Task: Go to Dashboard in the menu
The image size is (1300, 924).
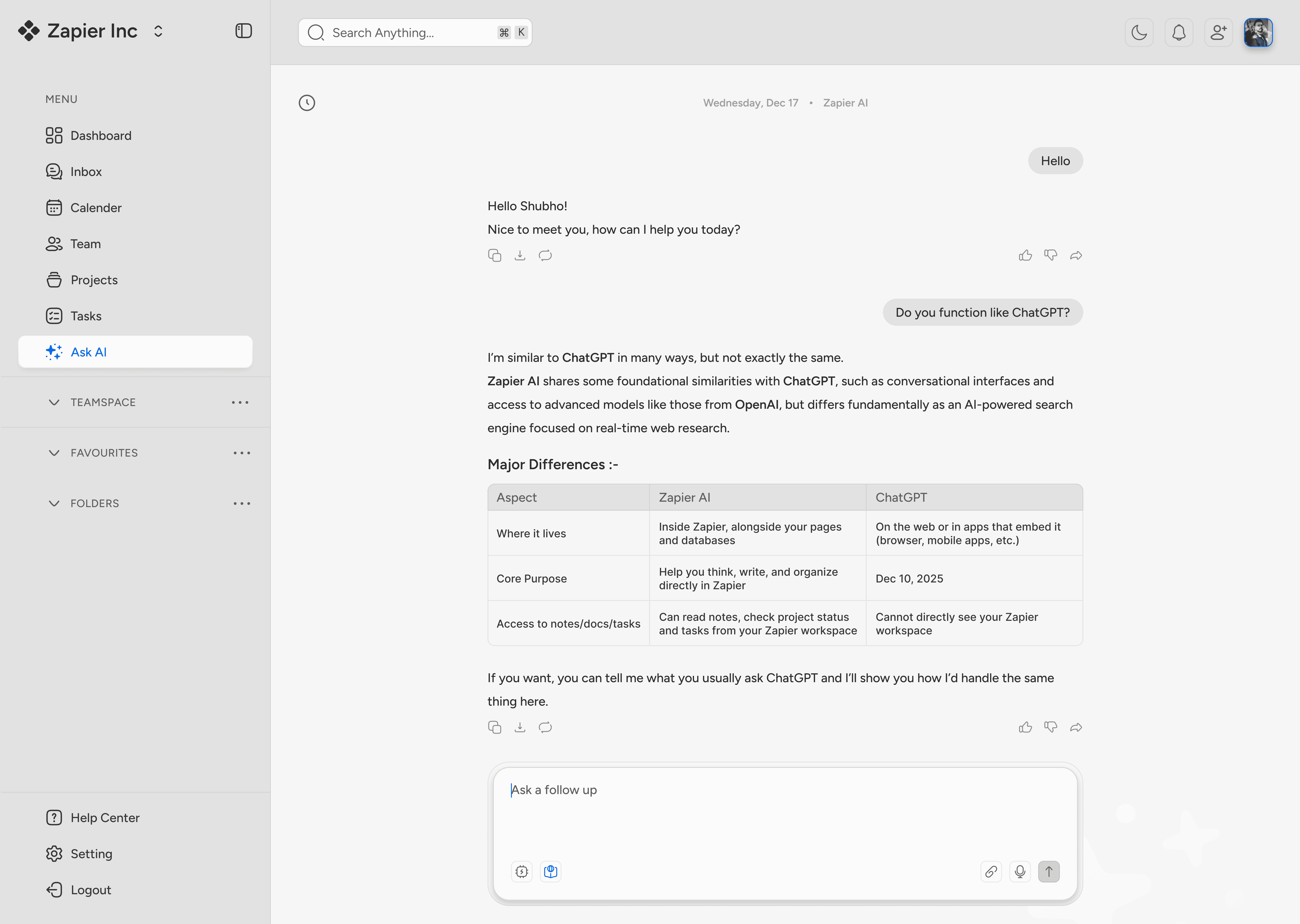Action: pos(101,135)
